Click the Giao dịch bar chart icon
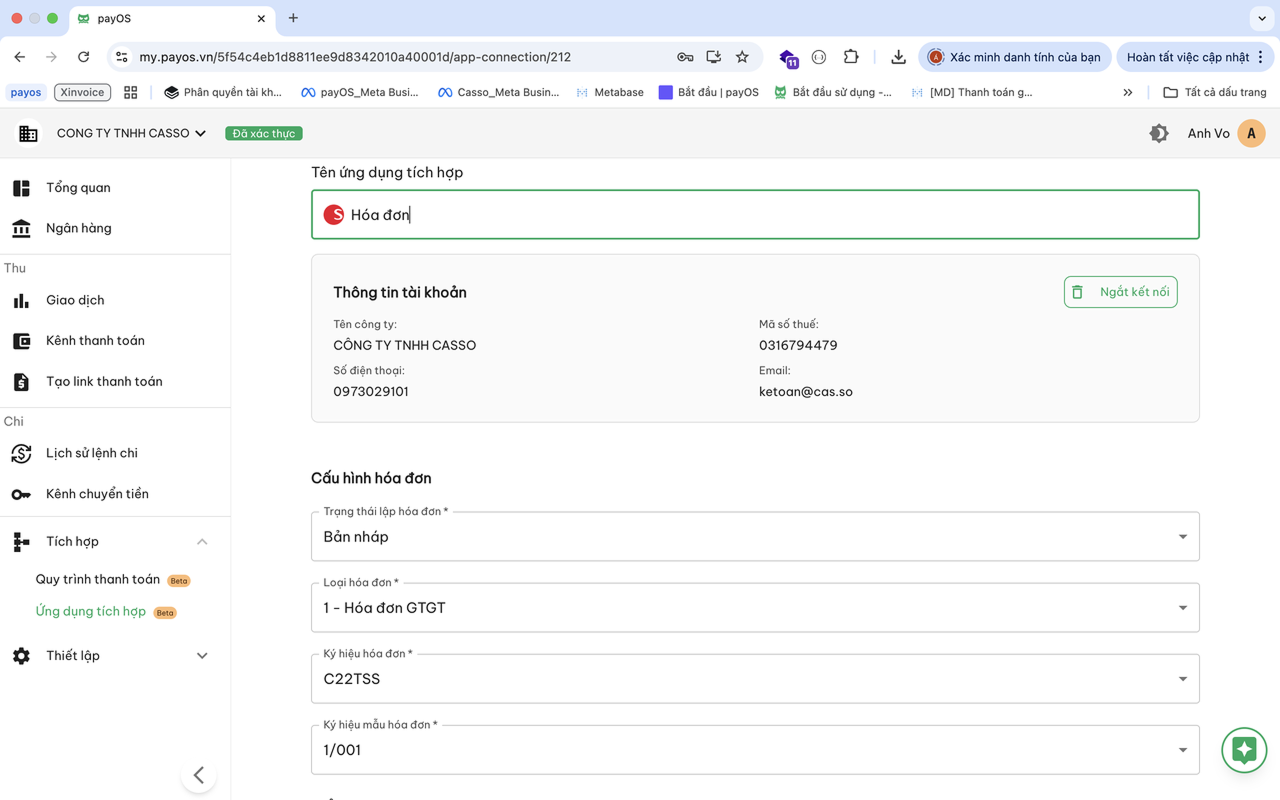1280x800 pixels. [x=21, y=300]
